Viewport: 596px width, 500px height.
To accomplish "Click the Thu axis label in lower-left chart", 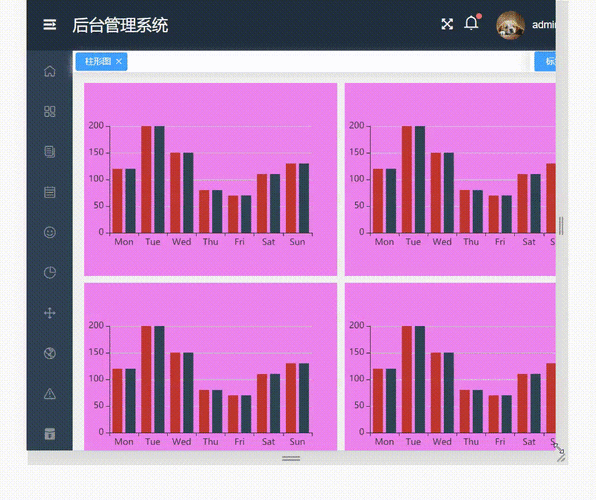I will (210, 442).
